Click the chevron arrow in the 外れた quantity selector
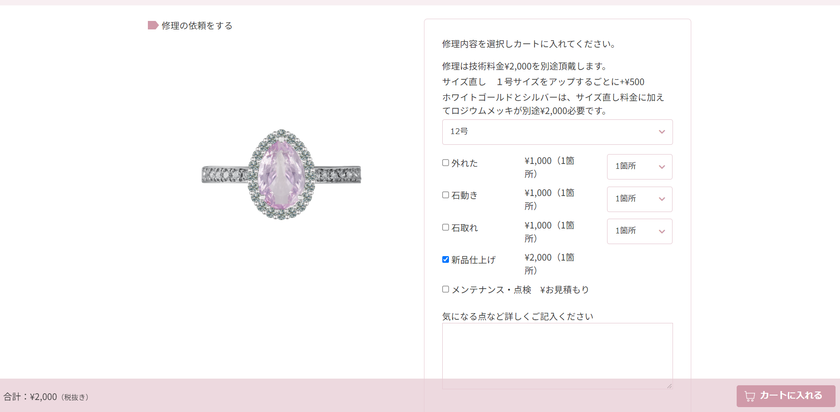Image resolution: width=840 pixels, height=412 pixels. tap(662, 167)
